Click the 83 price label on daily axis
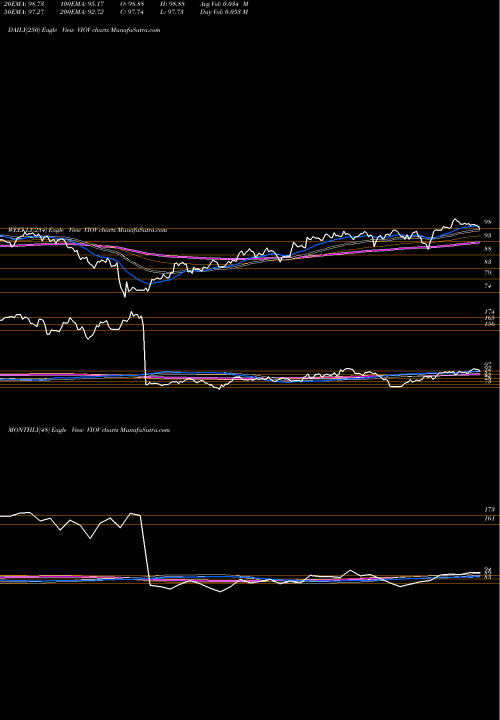Image resolution: width=500 pixels, height=720 pixels. pos(488,262)
